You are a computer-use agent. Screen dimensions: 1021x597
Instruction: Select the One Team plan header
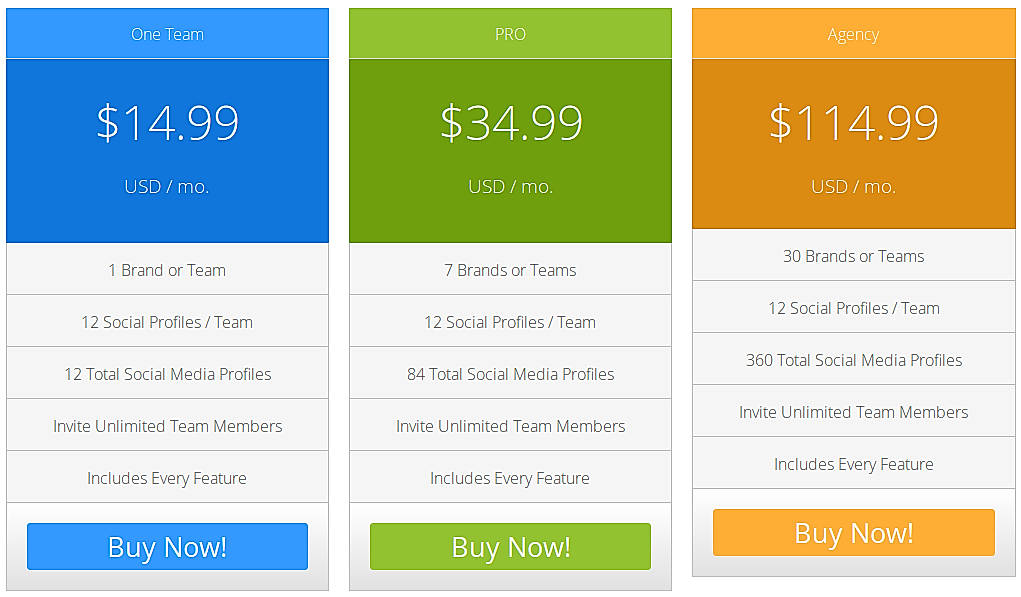[167, 34]
